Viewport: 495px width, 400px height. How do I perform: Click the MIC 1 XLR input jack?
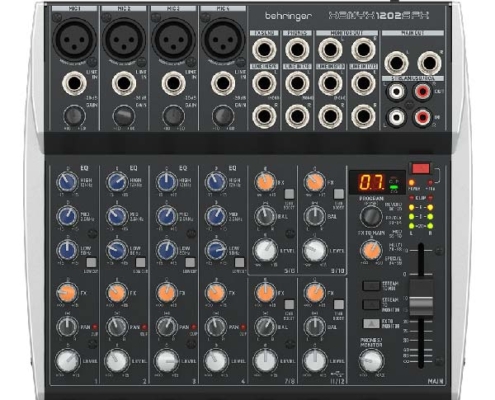click(75, 39)
